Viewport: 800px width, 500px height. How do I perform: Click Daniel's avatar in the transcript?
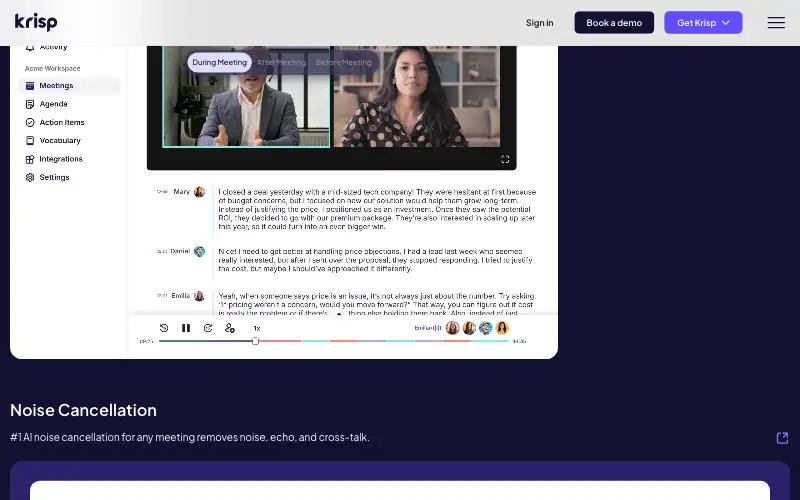199,252
